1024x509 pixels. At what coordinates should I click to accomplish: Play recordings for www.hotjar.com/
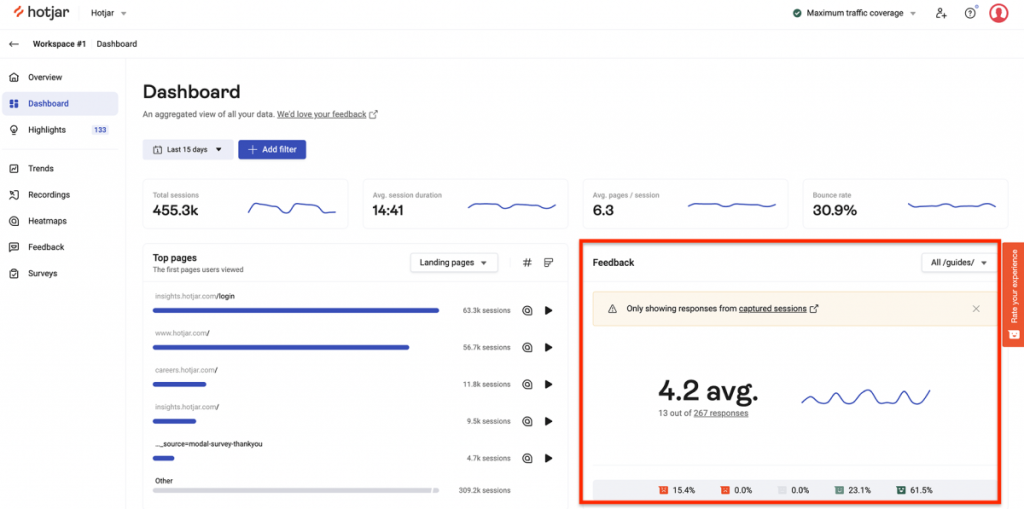549,348
